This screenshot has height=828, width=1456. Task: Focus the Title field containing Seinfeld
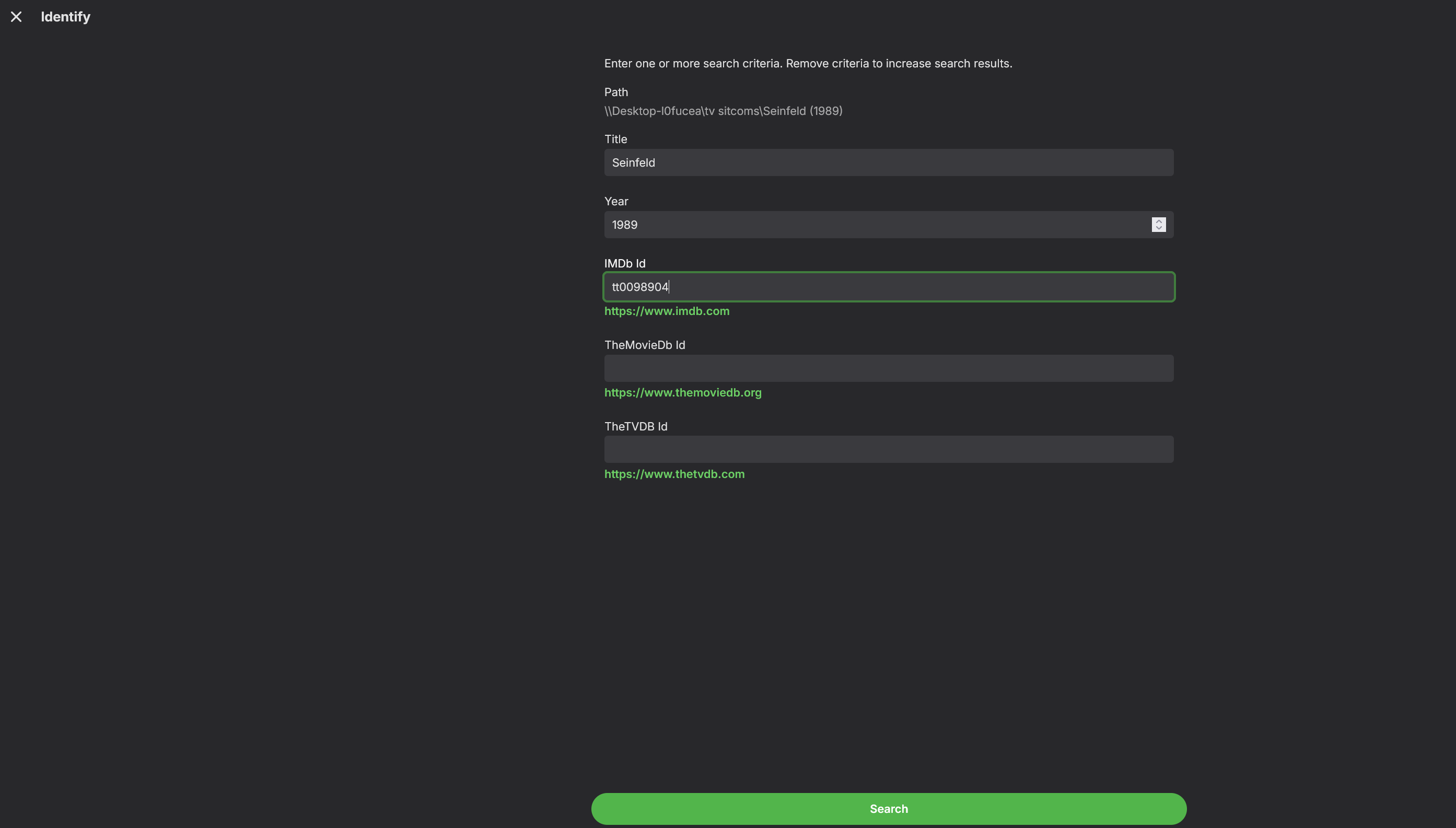coord(888,162)
